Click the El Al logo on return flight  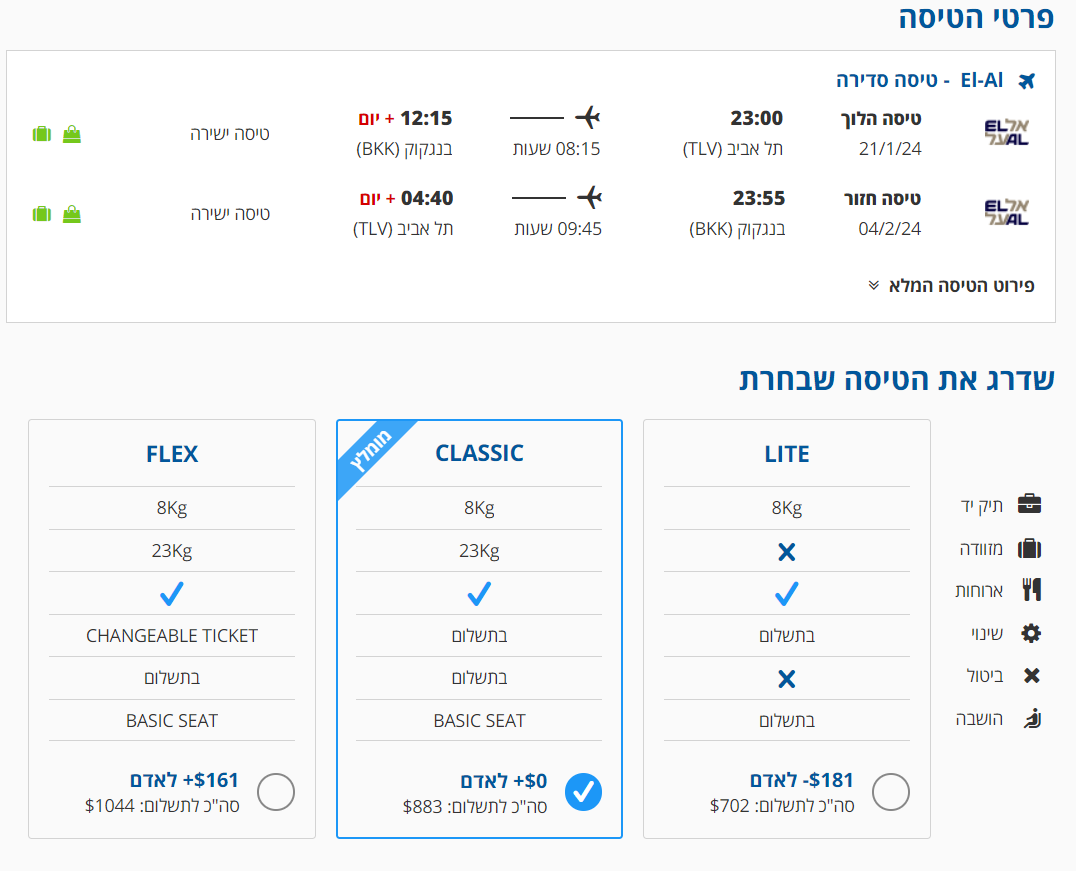click(1007, 212)
